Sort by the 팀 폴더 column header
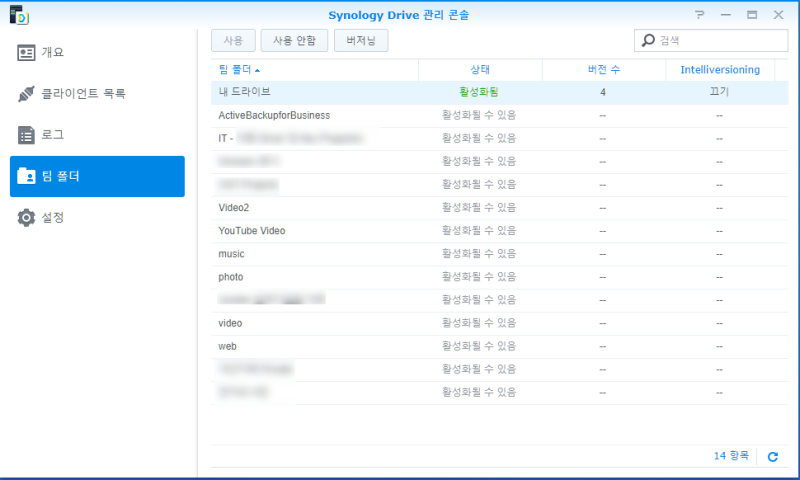 [x=315, y=70]
